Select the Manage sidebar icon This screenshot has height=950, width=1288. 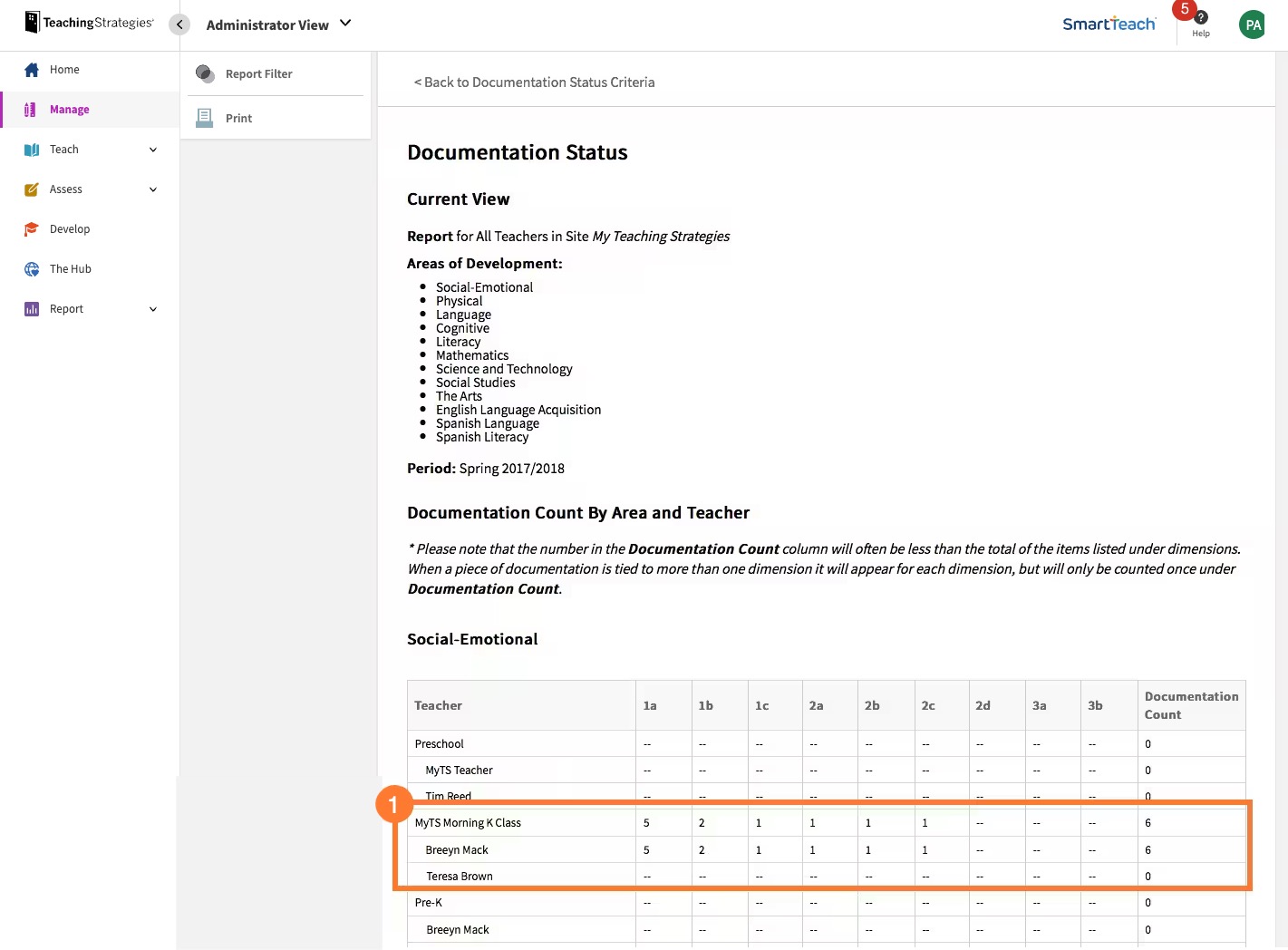pyautogui.click(x=32, y=109)
